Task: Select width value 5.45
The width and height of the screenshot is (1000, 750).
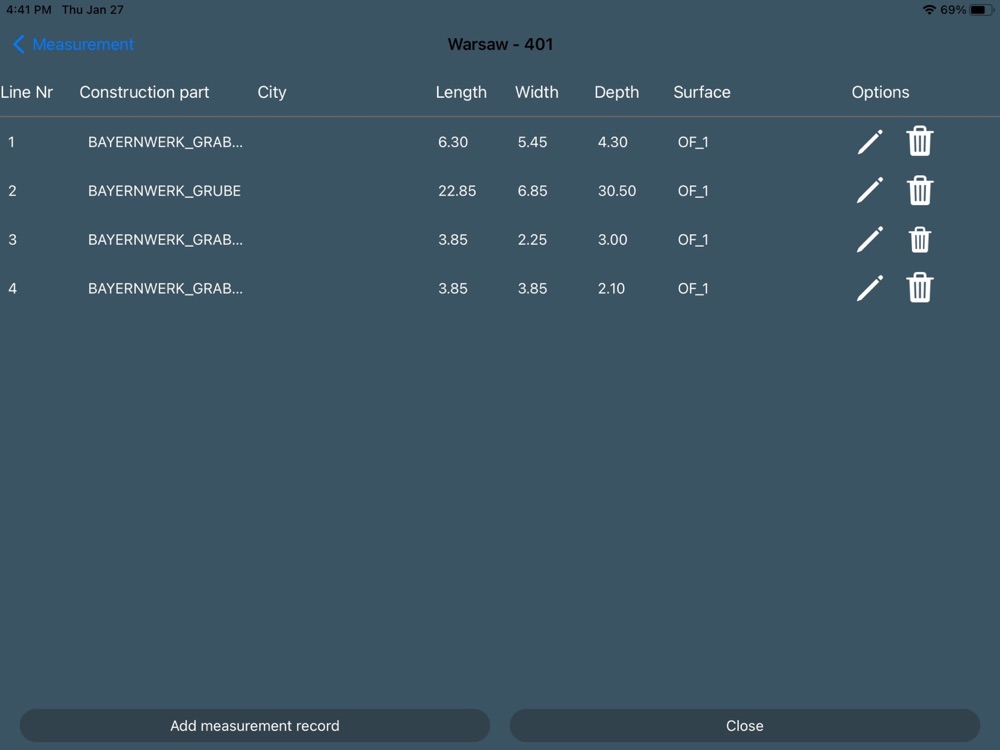Action: (x=533, y=142)
